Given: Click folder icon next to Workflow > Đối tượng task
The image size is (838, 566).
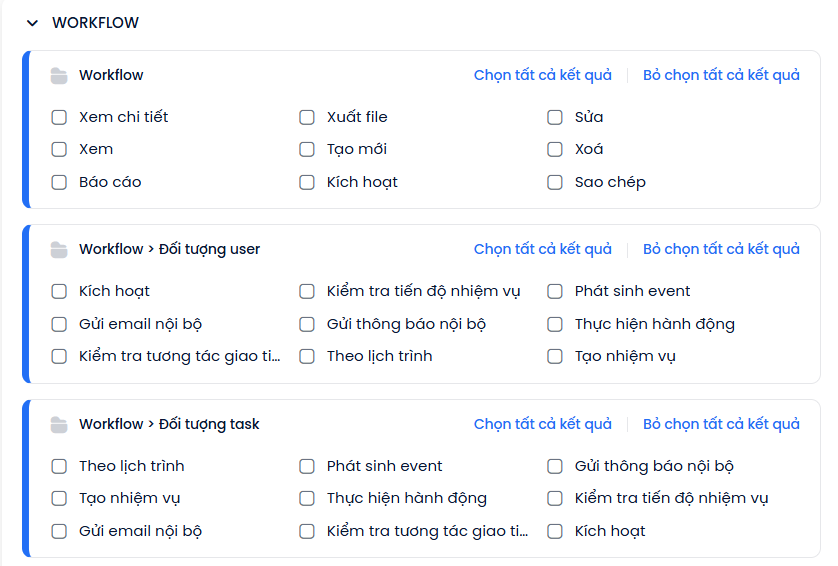Looking at the screenshot, I should (x=59, y=425).
